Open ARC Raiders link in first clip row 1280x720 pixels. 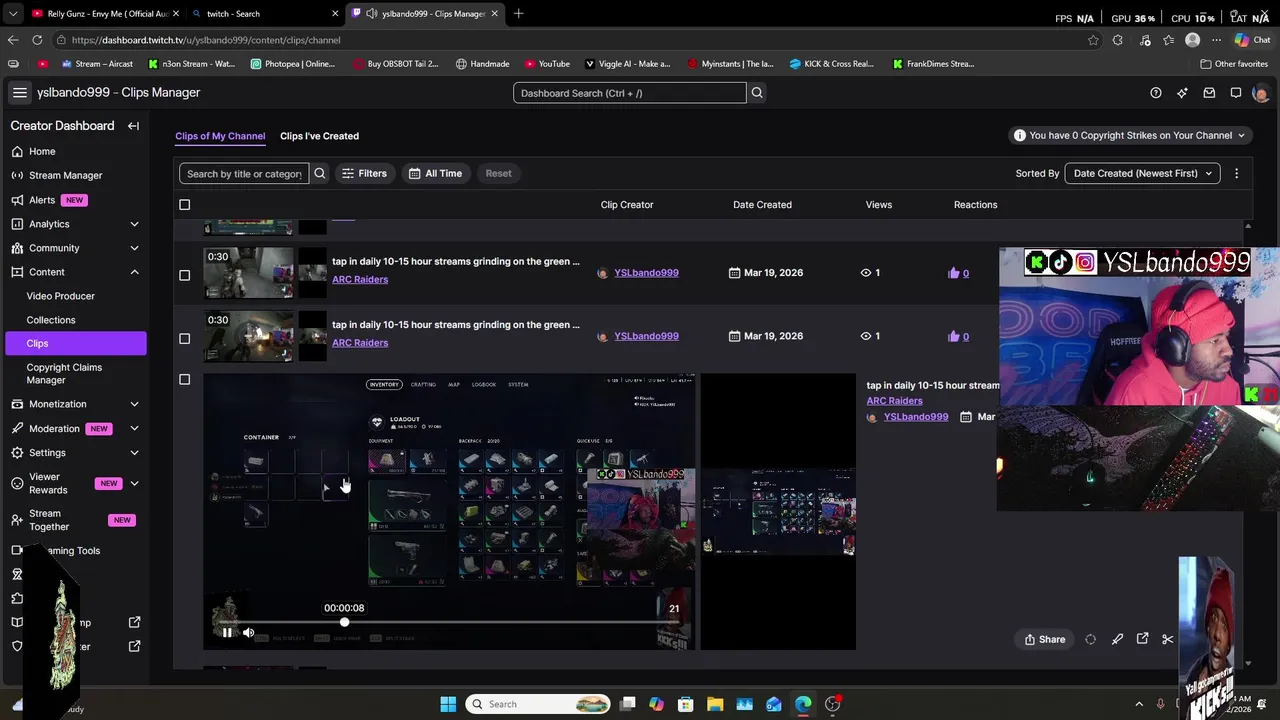[x=360, y=279]
